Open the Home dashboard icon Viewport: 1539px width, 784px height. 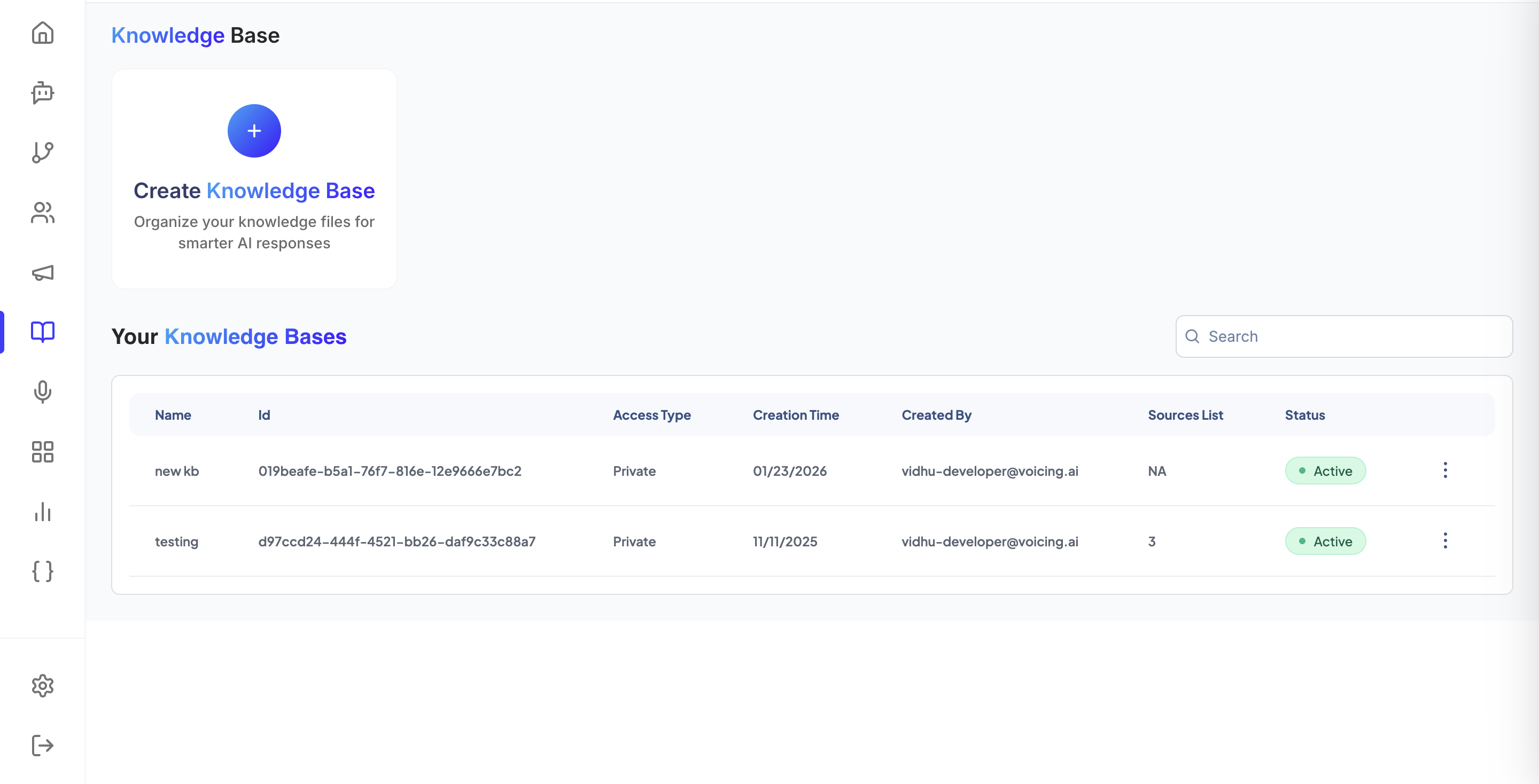click(x=42, y=34)
